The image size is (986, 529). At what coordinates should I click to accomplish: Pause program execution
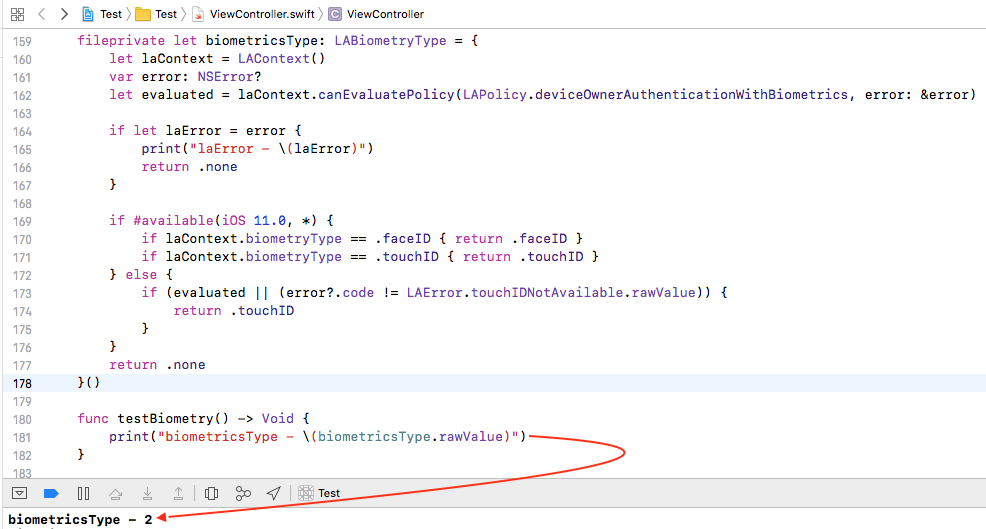click(83, 493)
